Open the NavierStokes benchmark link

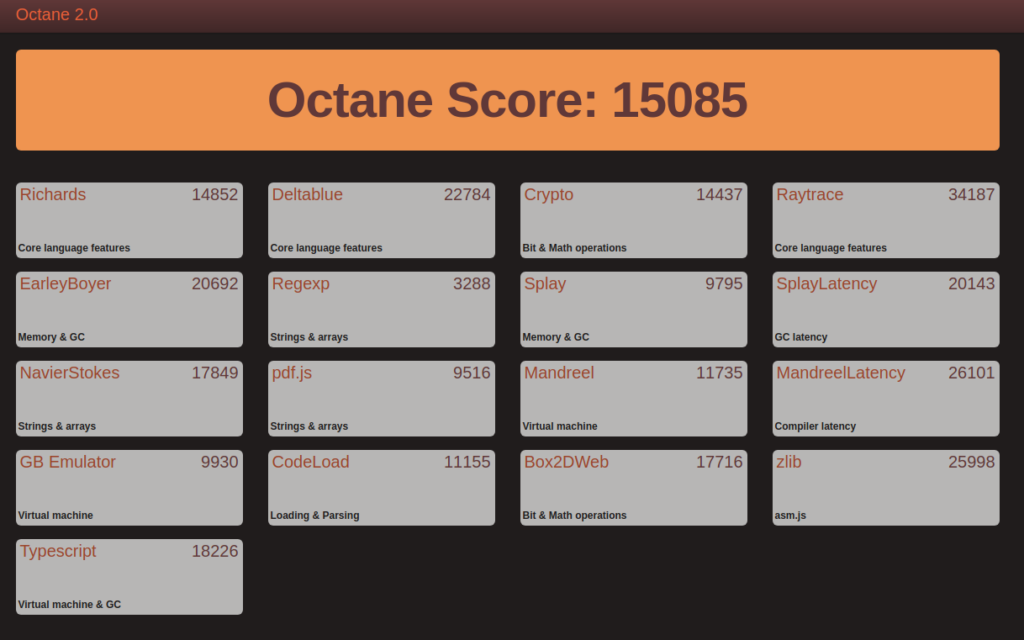tap(69, 373)
